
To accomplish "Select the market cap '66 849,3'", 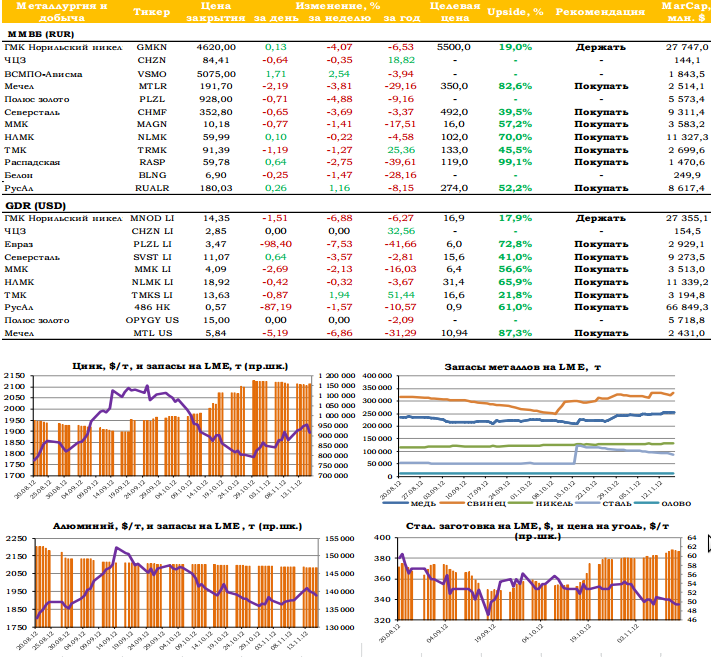I will click(687, 307).
